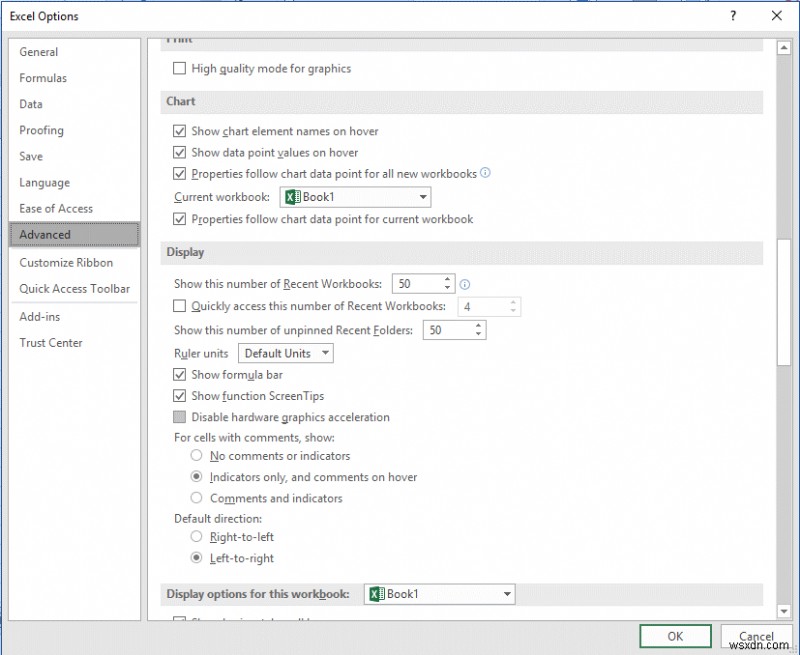Click the Excel workbook icon beside Book1 current workbook

[294, 197]
